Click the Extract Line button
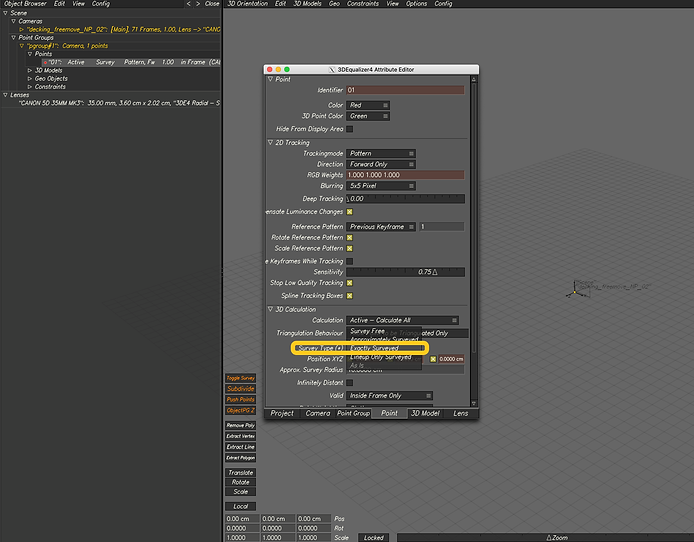This screenshot has height=542, width=694. click(x=240, y=447)
